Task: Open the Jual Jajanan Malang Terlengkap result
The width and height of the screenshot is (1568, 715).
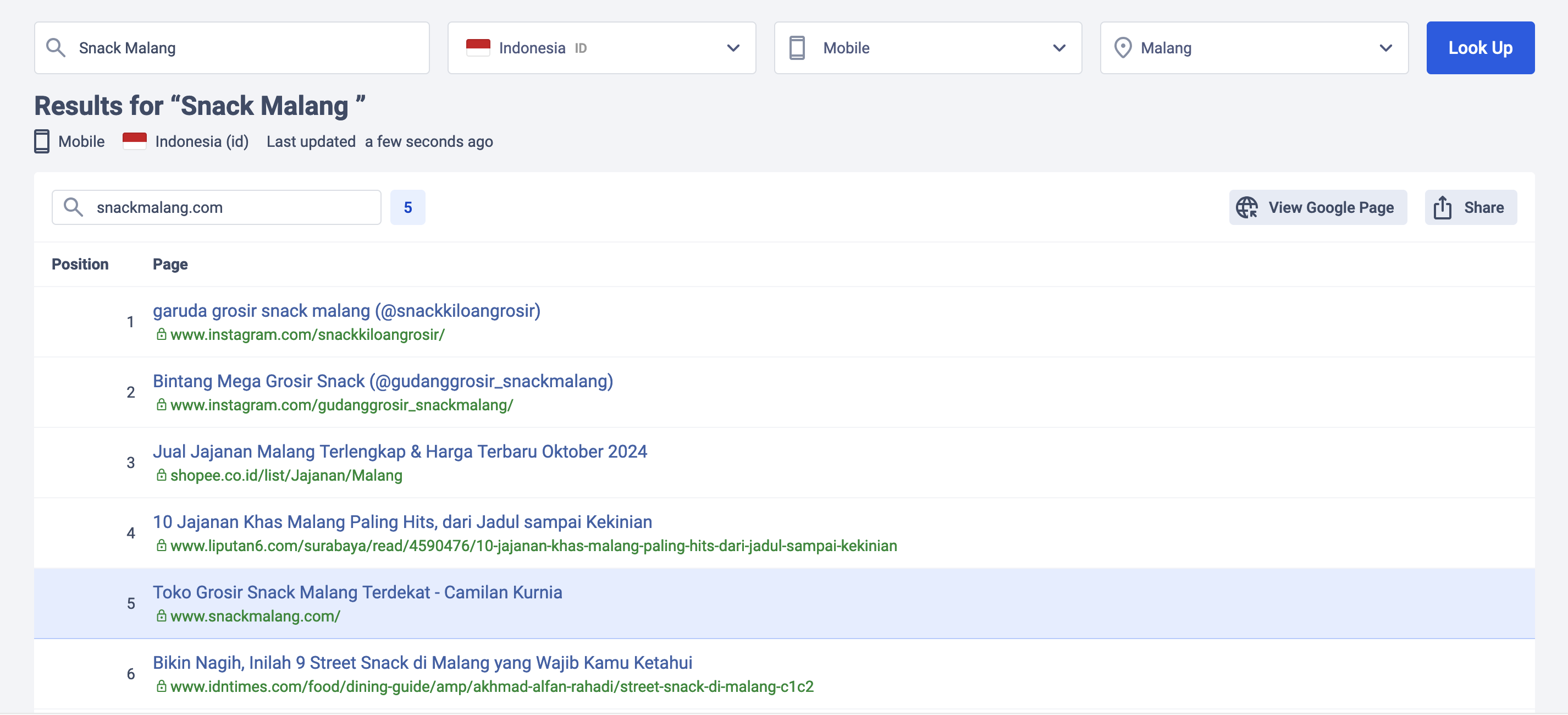Action: 400,452
